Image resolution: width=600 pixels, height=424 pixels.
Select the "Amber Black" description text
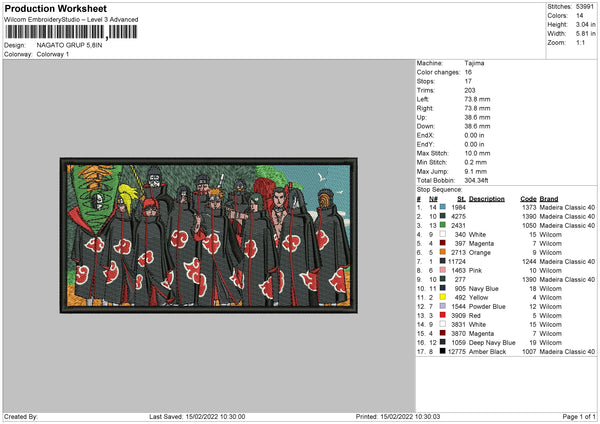[x=488, y=352]
